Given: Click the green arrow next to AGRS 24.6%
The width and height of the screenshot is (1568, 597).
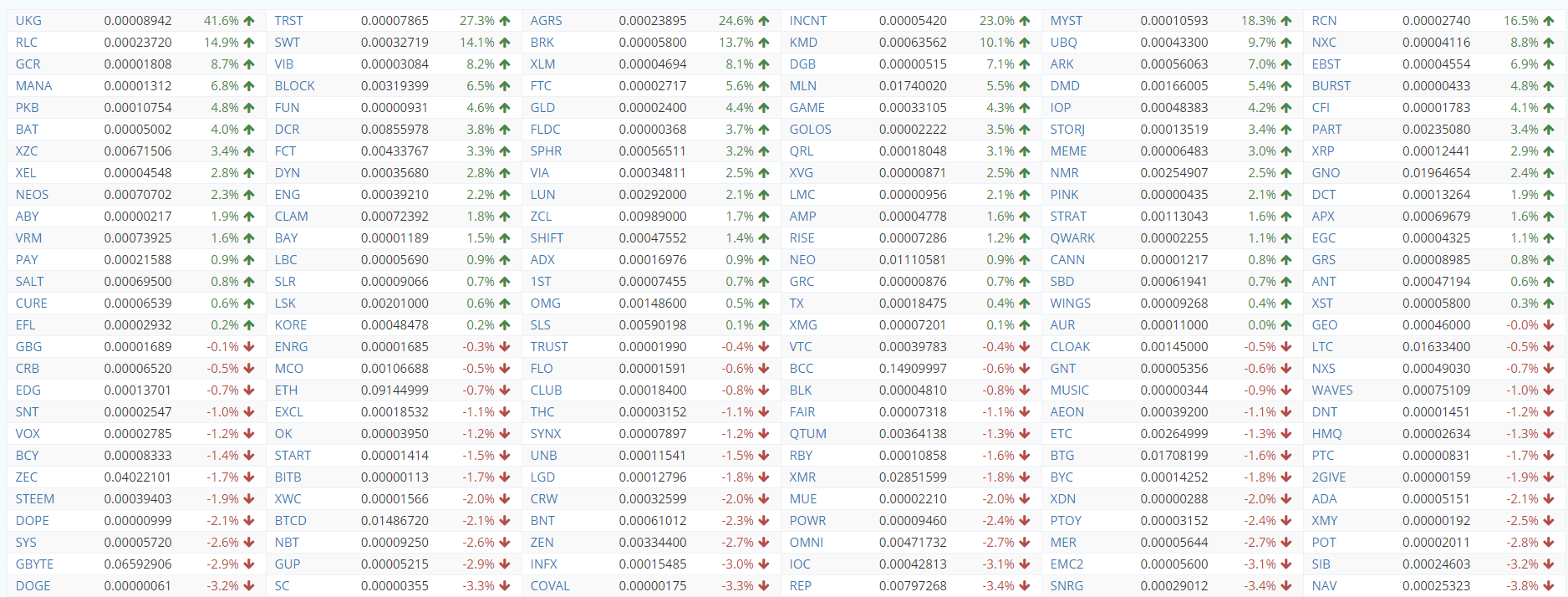Looking at the screenshot, I should point(763,21).
